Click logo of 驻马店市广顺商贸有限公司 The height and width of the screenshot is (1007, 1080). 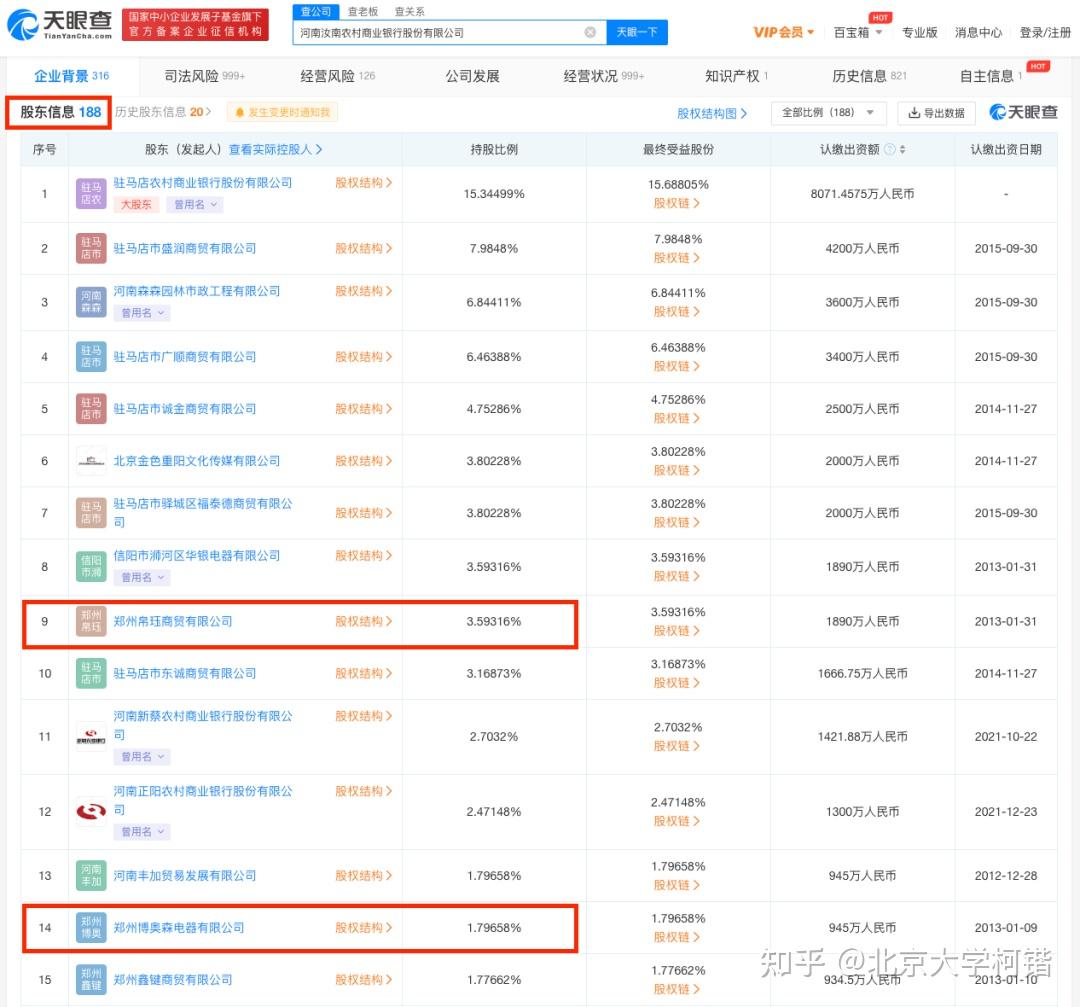[x=91, y=357]
